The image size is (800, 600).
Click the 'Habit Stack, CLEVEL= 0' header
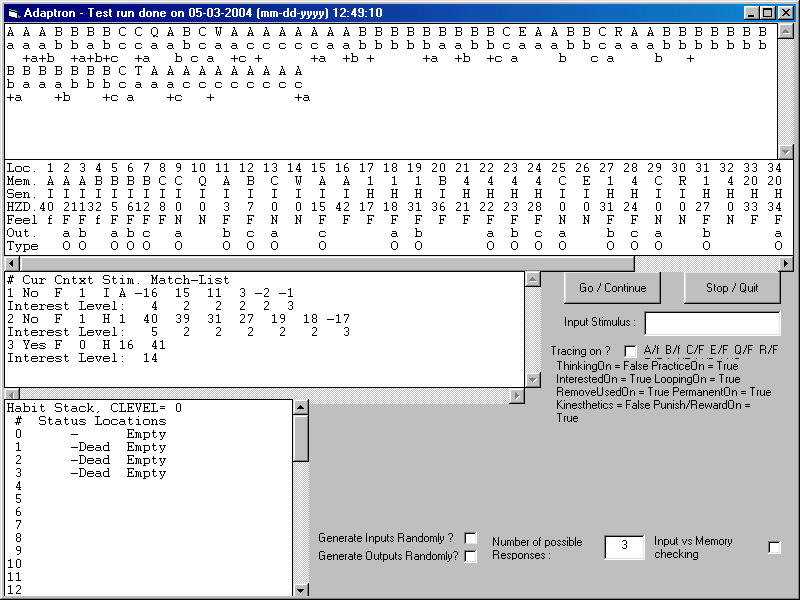coord(94,408)
